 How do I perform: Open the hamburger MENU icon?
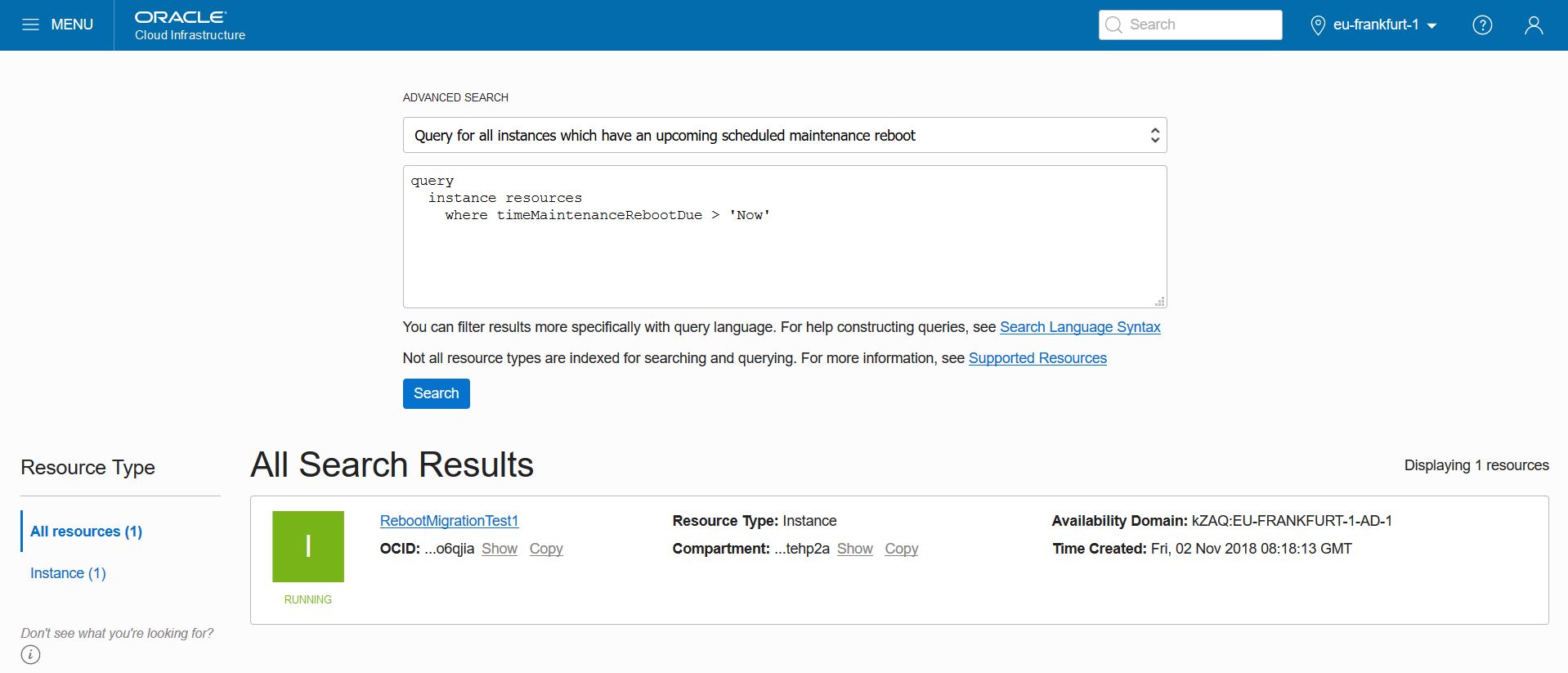30,25
